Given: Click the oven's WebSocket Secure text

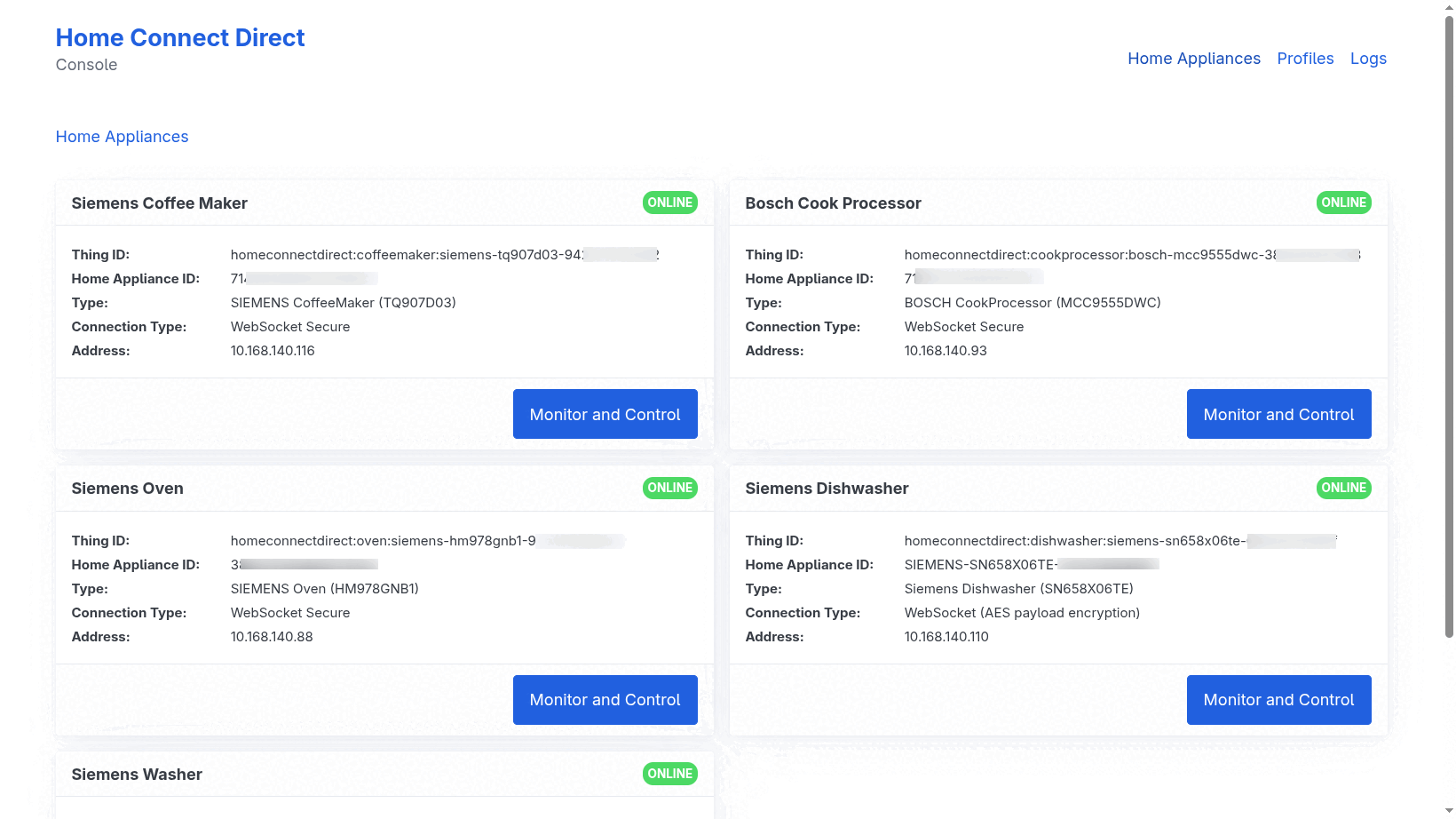Looking at the screenshot, I should [290, 613].
